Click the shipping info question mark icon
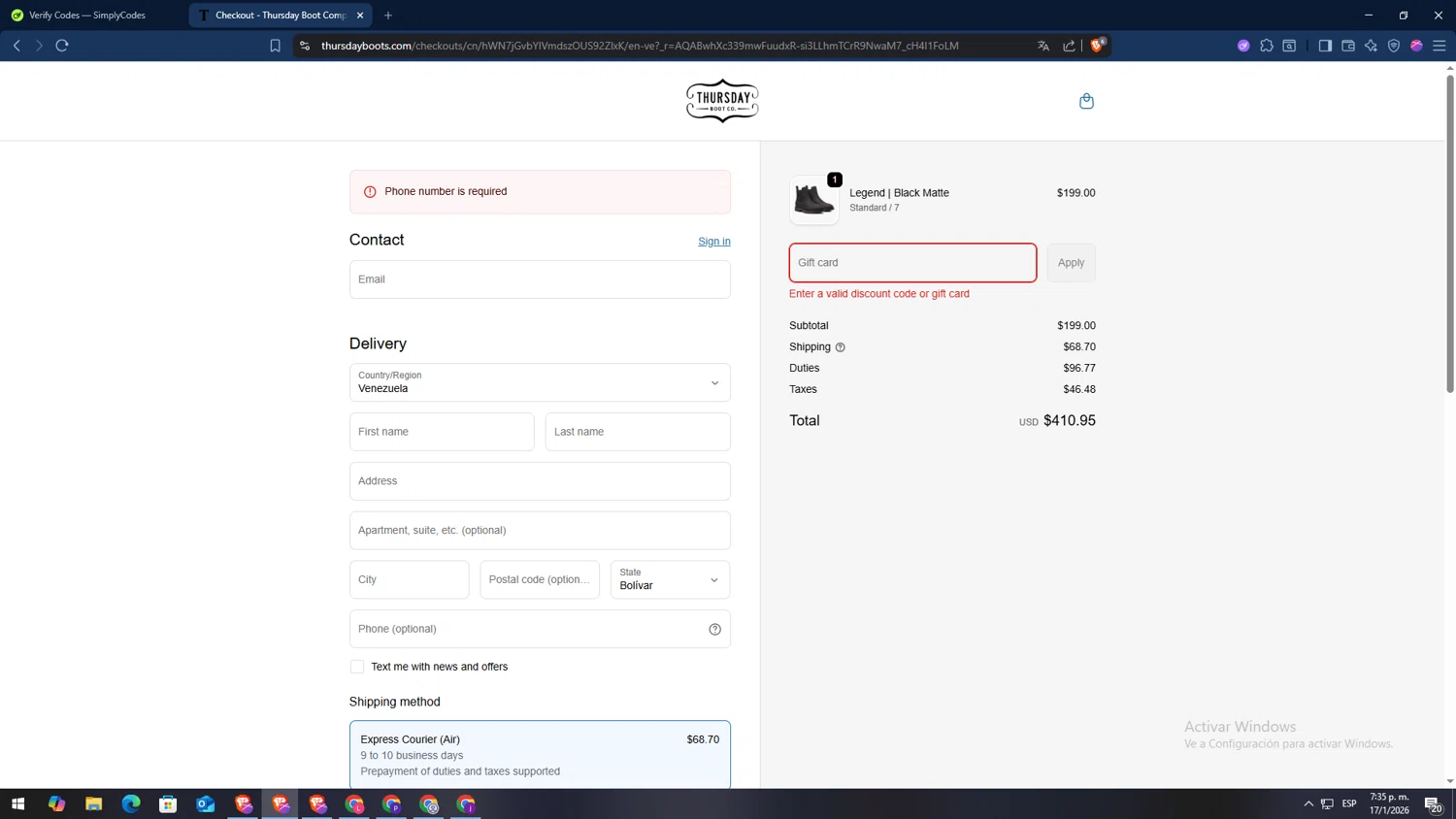 click(x=841, y=347)
